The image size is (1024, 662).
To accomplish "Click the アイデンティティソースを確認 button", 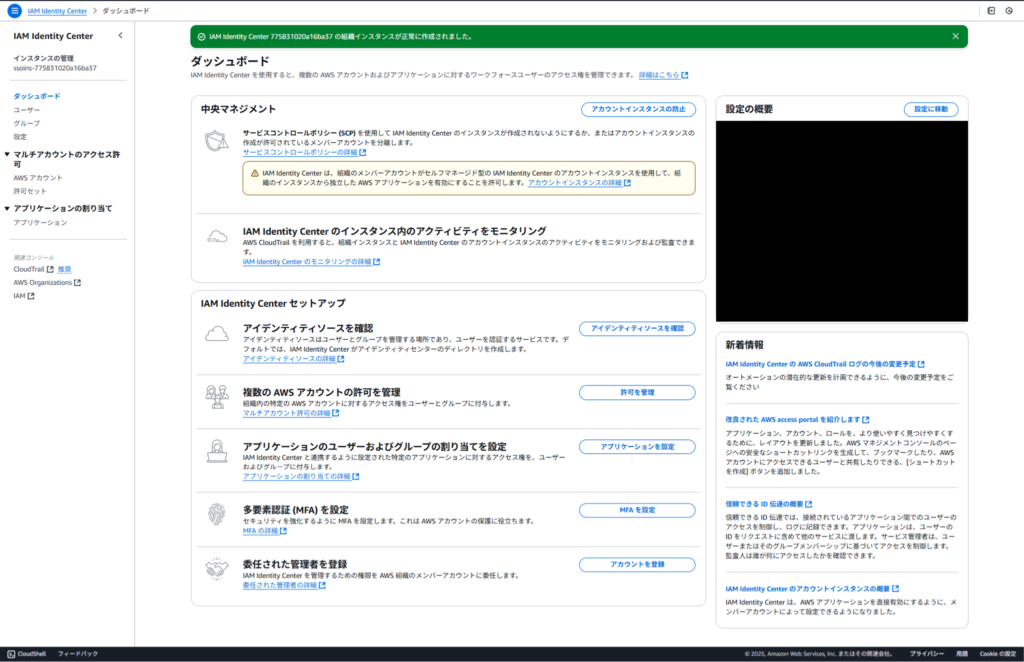I will [637, 329].
